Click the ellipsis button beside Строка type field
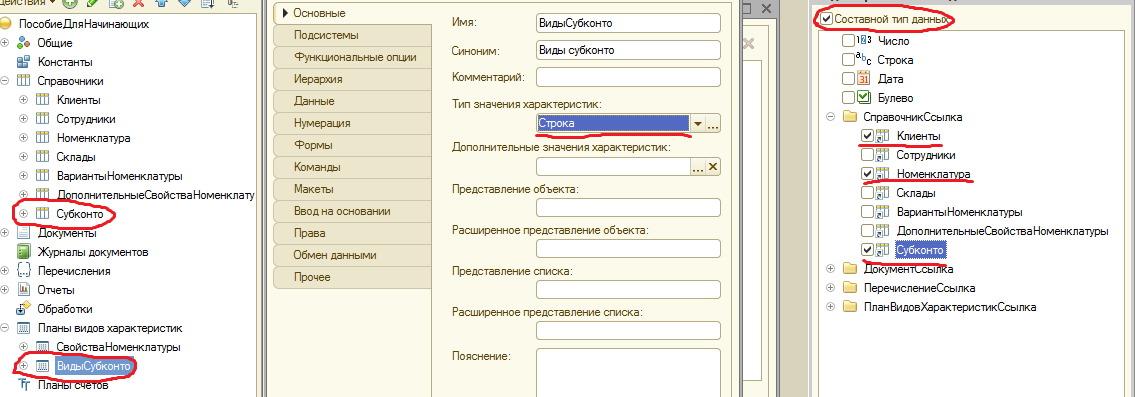The height and width of the screenshot is (397, 1135). (x=713, y=124)
